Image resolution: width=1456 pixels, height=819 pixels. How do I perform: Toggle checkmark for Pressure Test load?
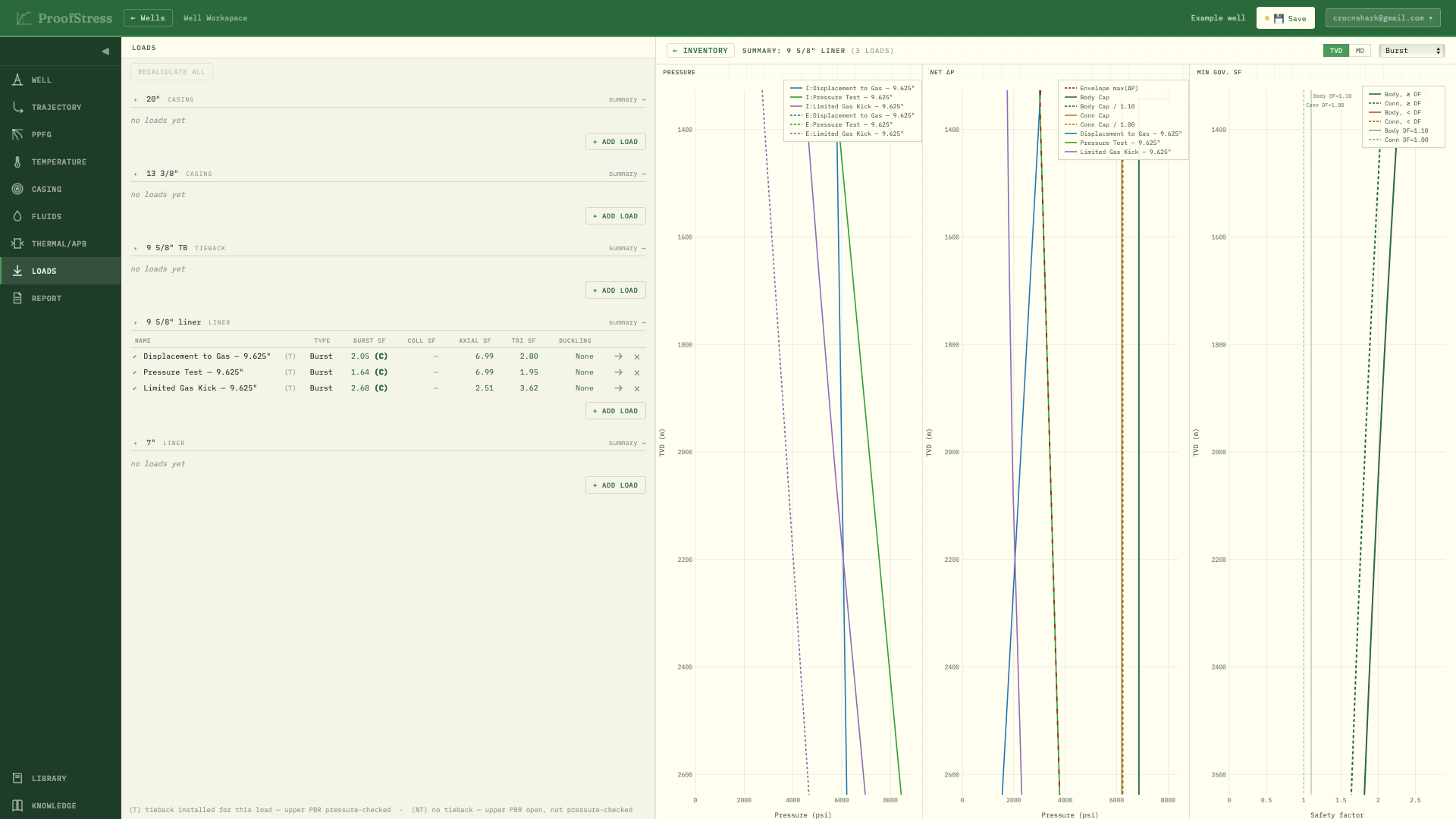tap(135, 372)
